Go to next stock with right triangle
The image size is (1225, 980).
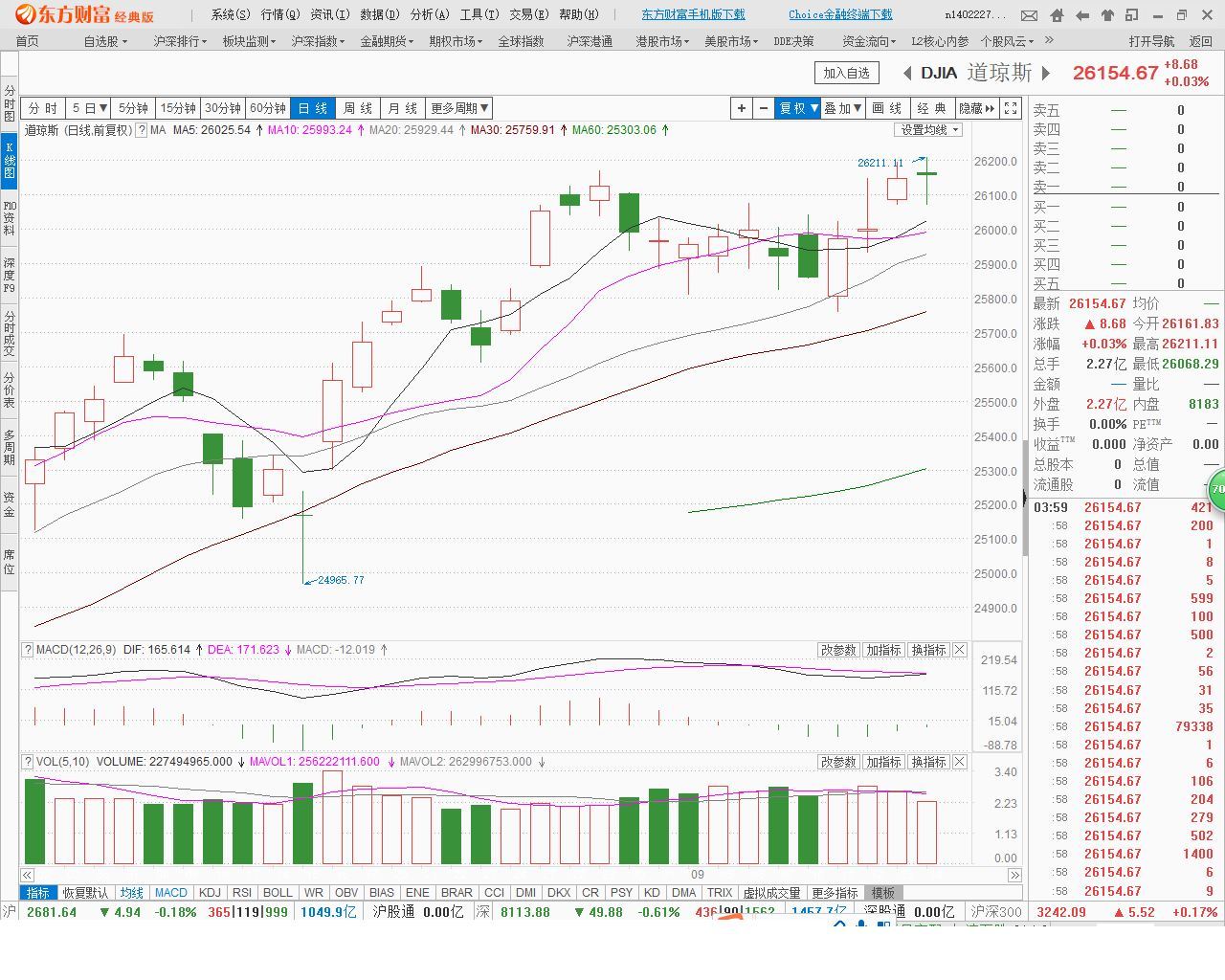pos(1046,73)
